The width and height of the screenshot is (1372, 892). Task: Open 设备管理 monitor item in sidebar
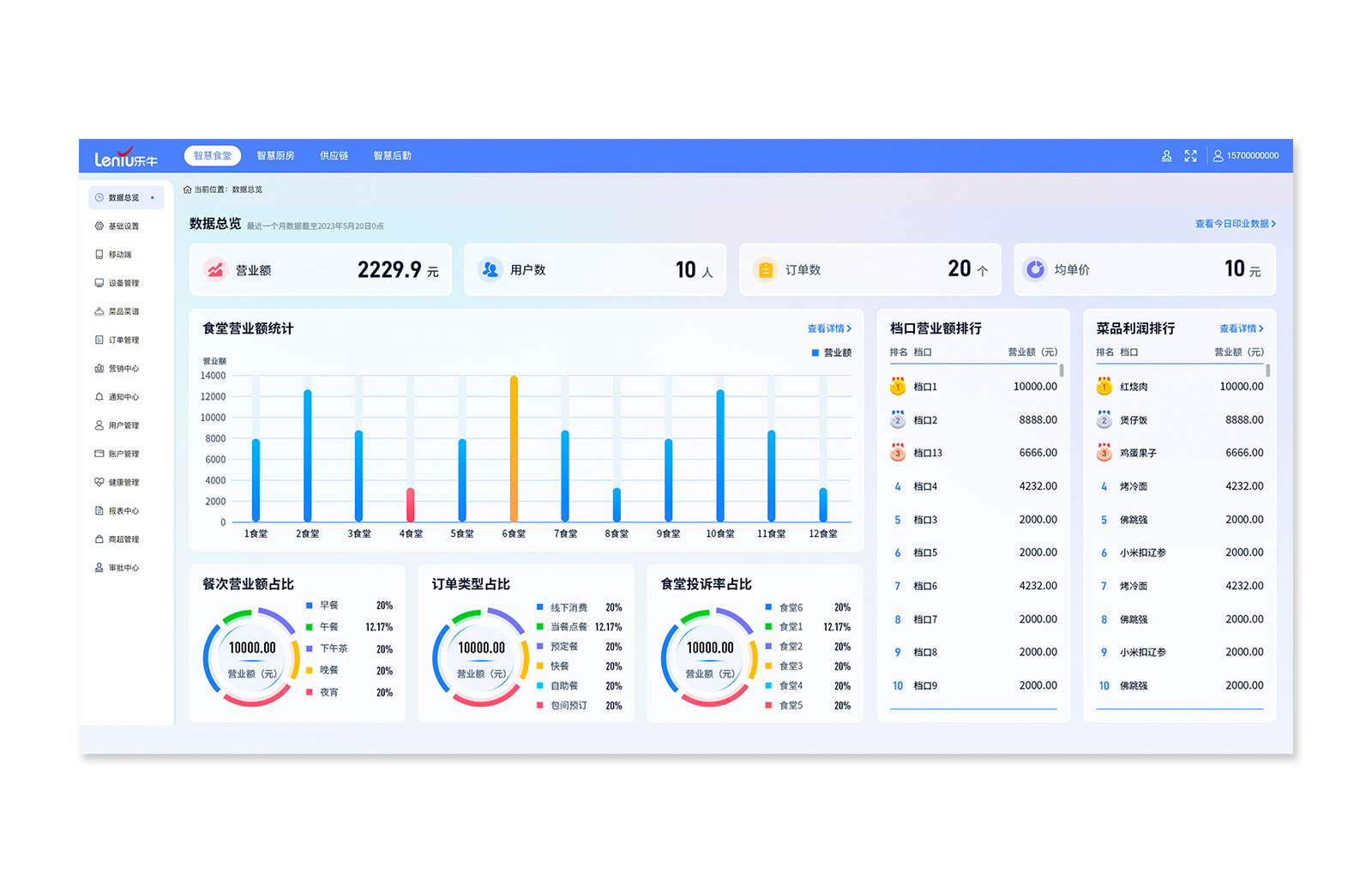(117, 283)
